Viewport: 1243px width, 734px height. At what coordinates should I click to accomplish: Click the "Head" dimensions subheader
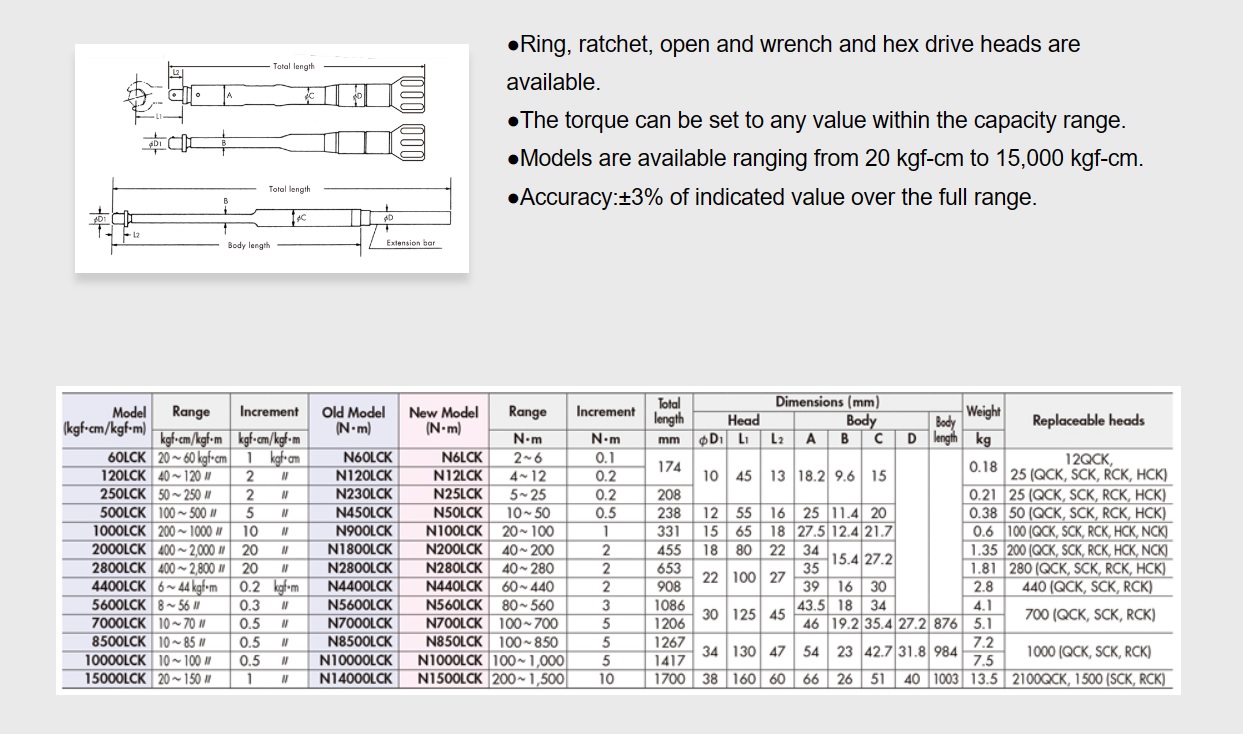(x=743, y=420)
